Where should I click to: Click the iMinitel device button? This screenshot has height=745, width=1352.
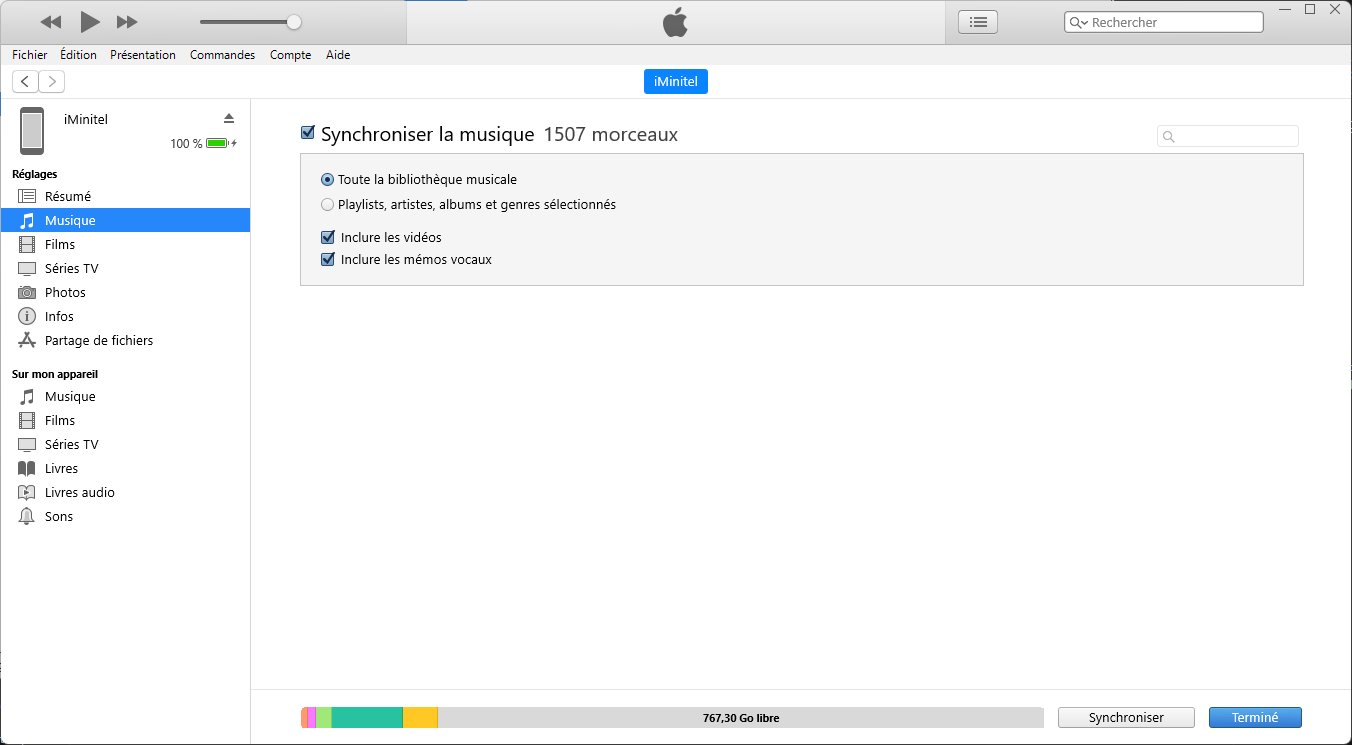(x=676, y=82)
